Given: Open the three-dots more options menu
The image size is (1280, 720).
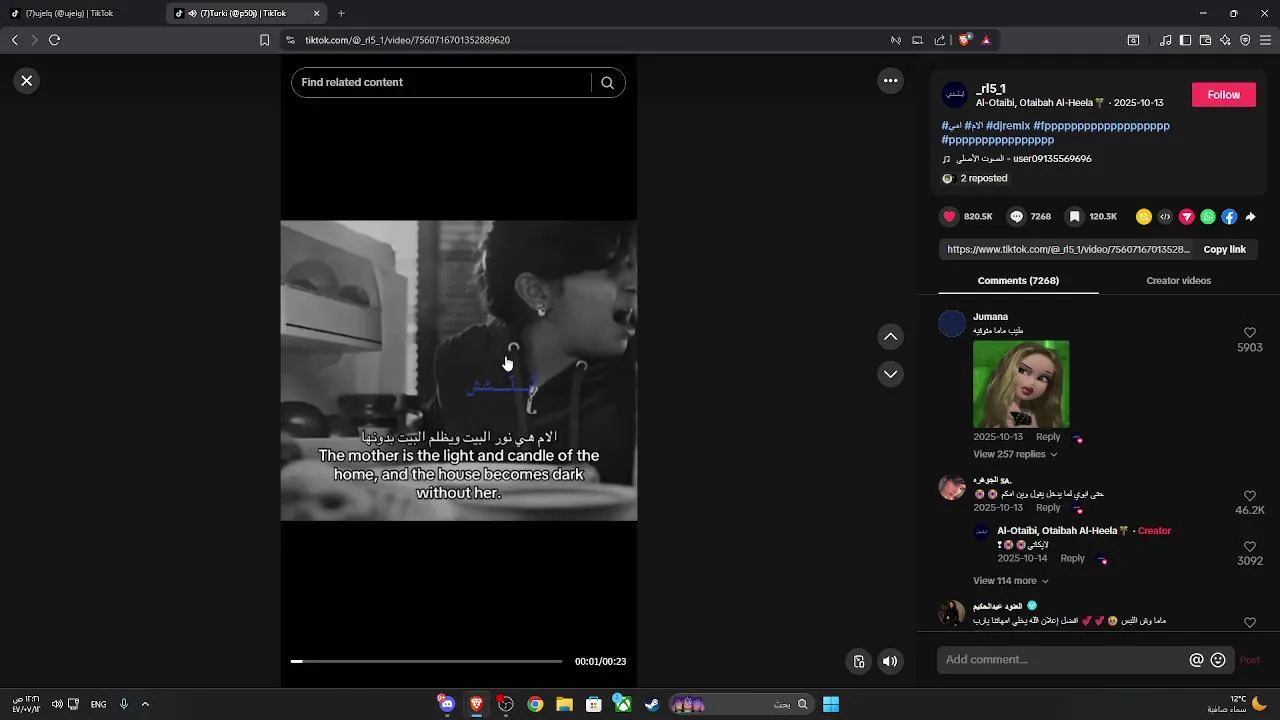Looking at the screenshot, I should click(x=890, y=81).
